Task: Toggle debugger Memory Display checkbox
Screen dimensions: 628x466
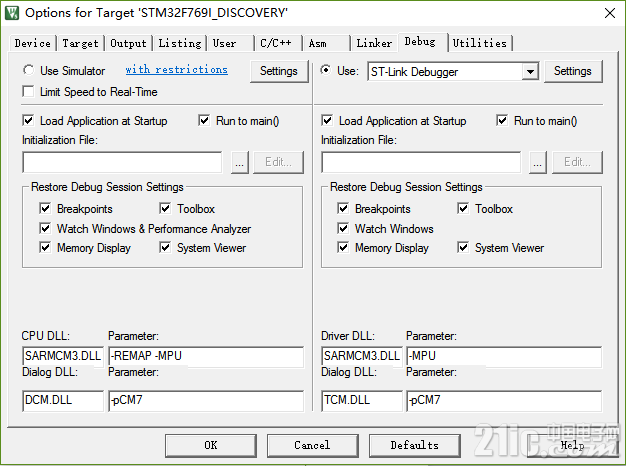Action: (x=343, y=247)
